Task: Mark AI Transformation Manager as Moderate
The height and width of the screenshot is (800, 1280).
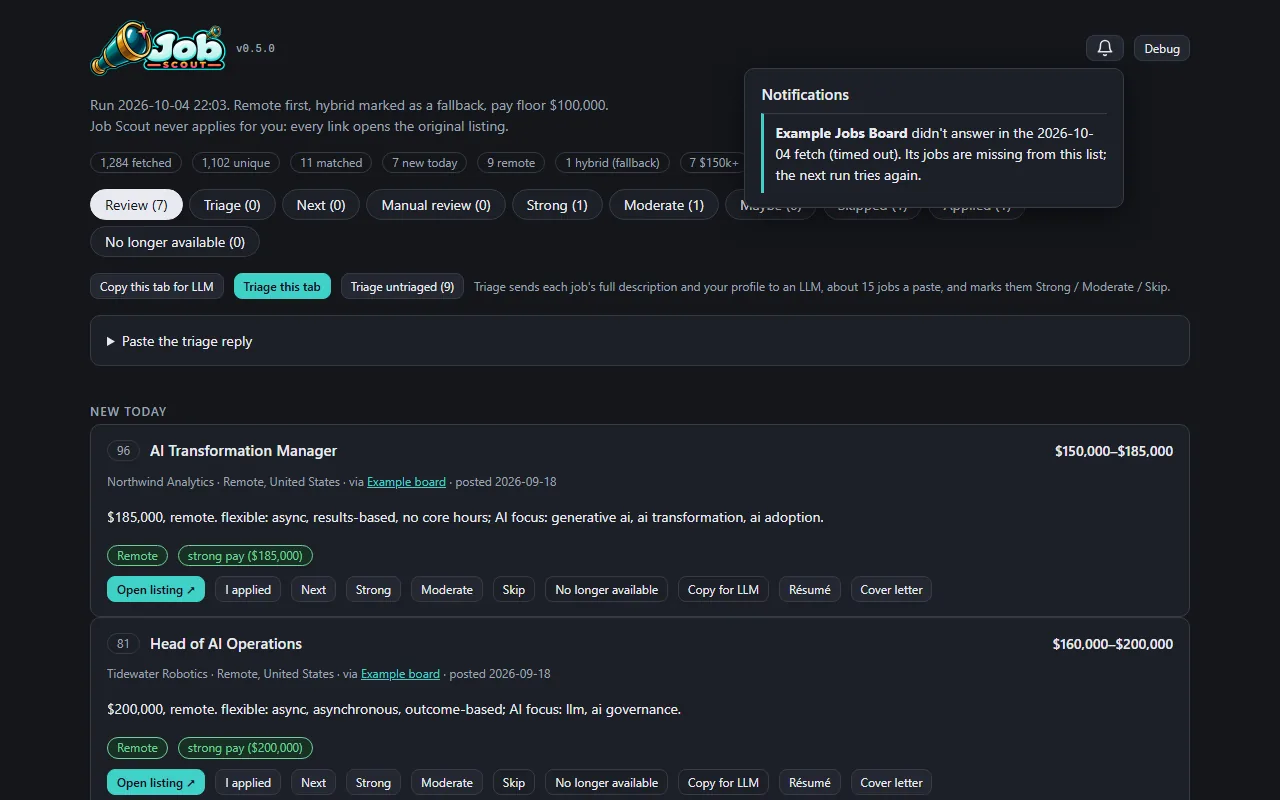Action: tap(447, 590)
